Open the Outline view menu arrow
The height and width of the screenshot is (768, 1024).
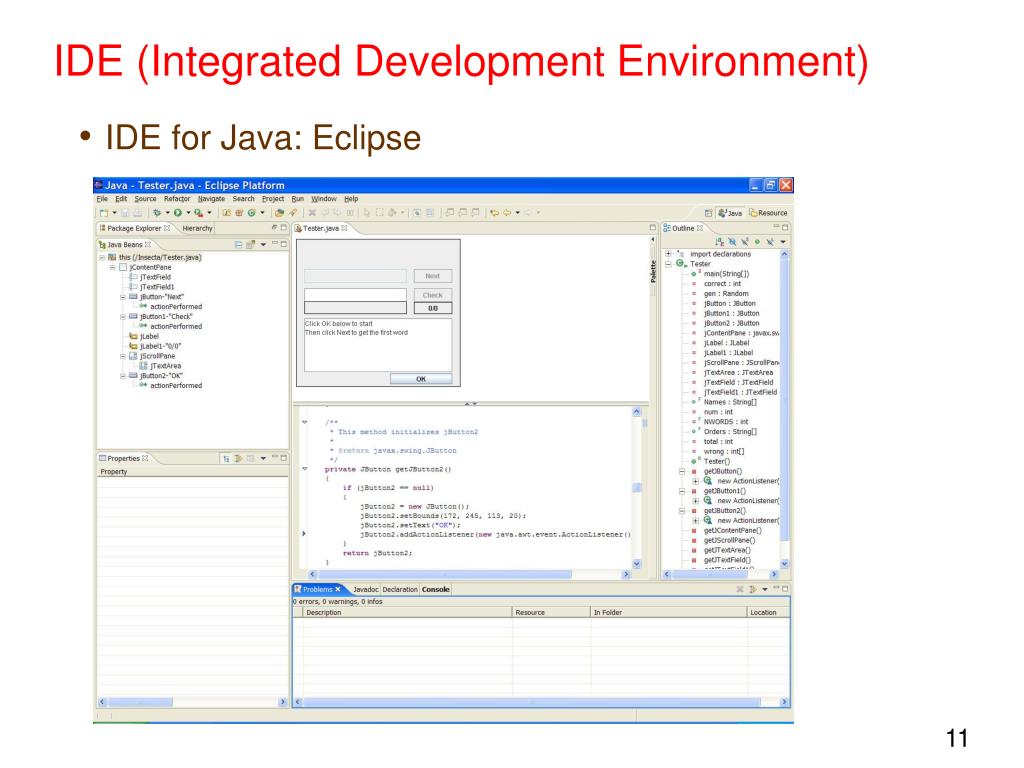tap(783, 242)
